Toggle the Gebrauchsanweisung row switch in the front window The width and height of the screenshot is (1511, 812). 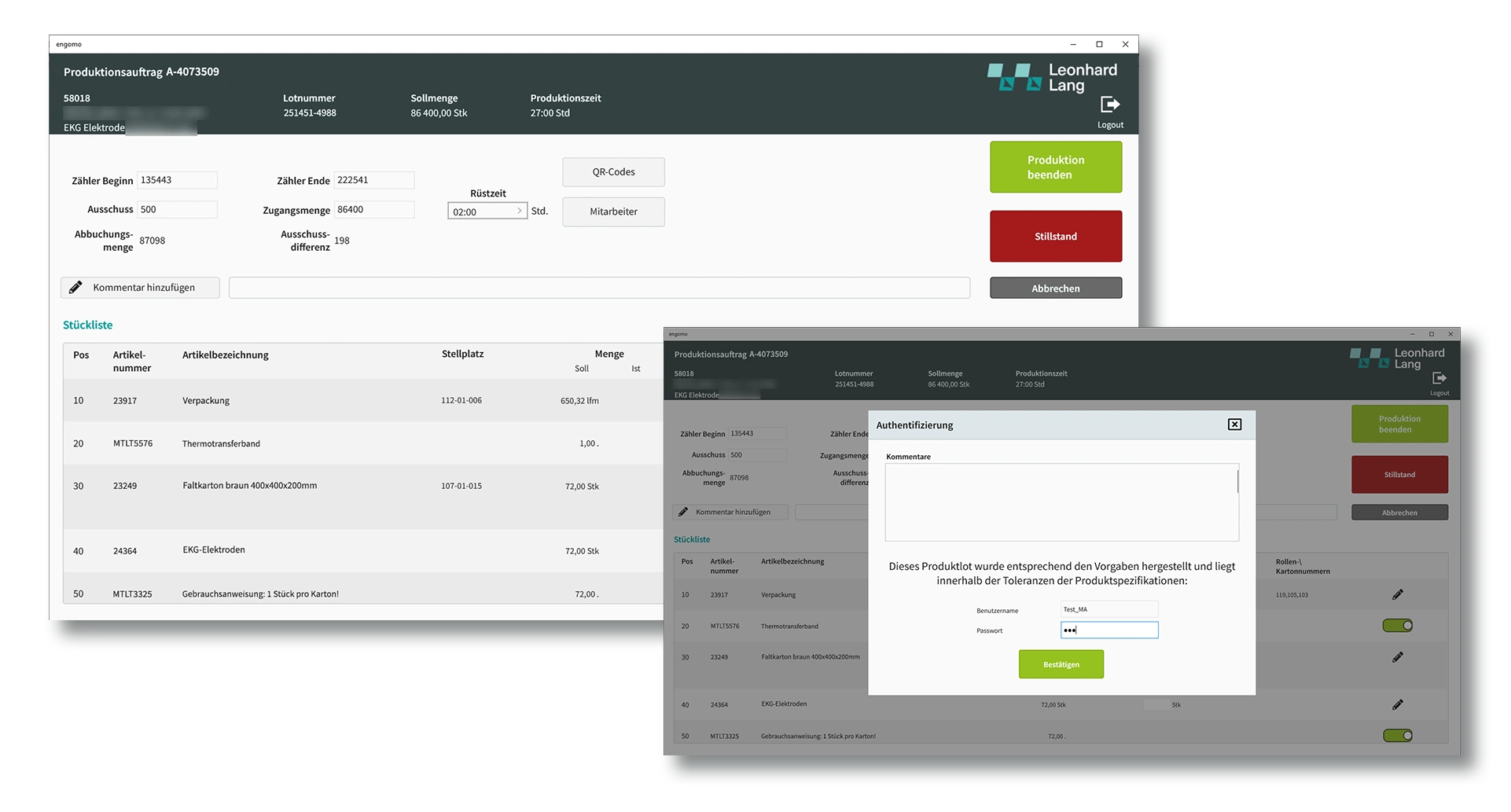click(x=1398, y=736)
